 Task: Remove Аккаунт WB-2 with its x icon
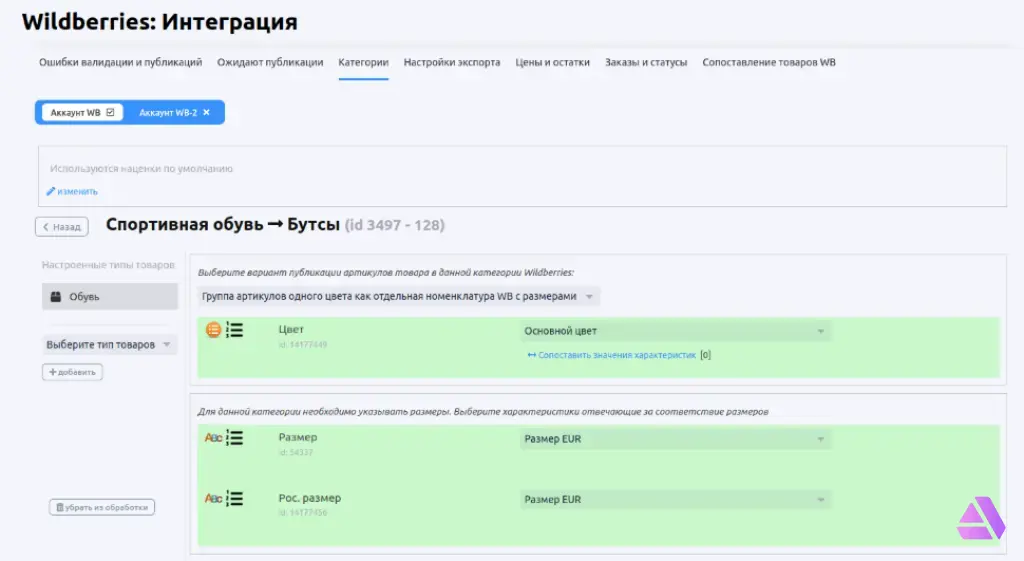(206, 112)
